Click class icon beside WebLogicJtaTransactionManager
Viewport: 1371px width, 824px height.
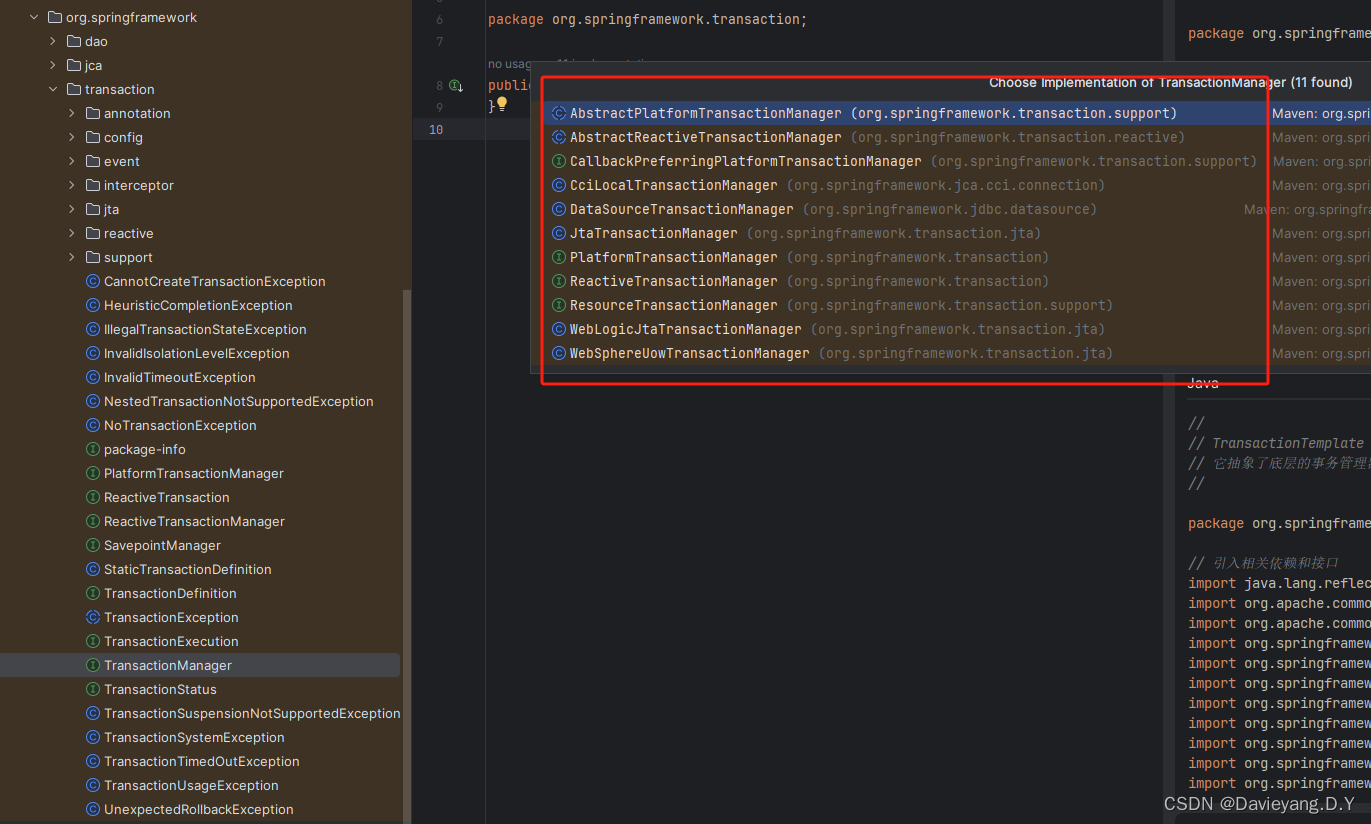click(x=559, y=329)
